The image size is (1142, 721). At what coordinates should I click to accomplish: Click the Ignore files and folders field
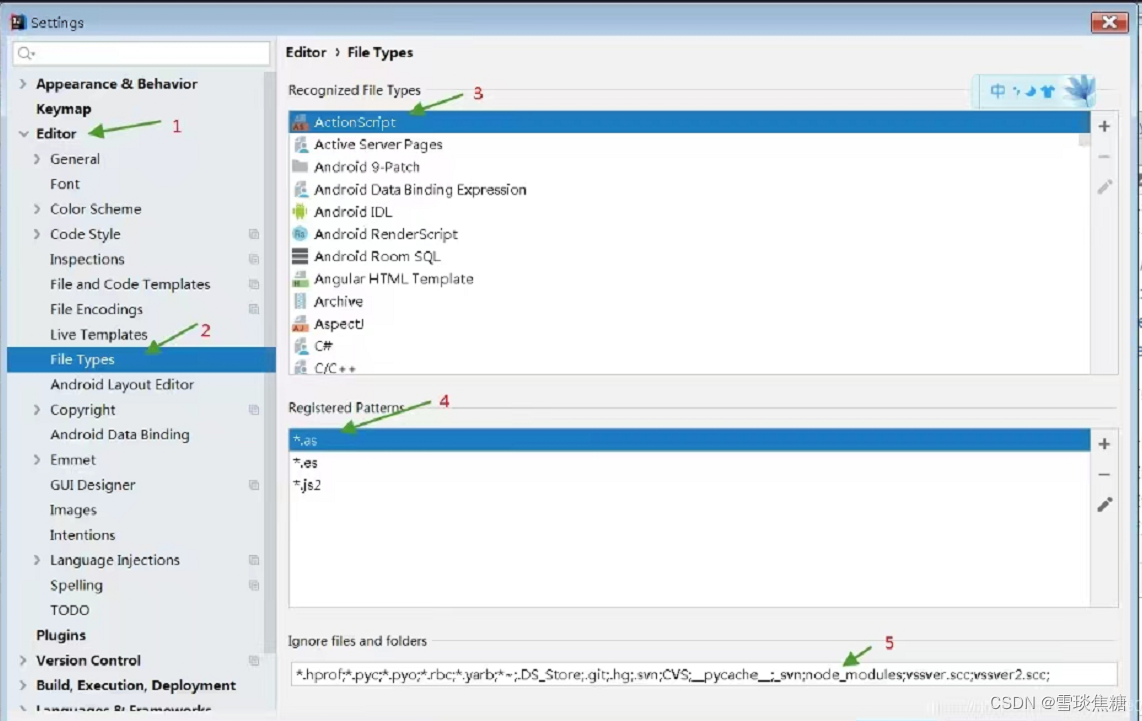(704, 674)
